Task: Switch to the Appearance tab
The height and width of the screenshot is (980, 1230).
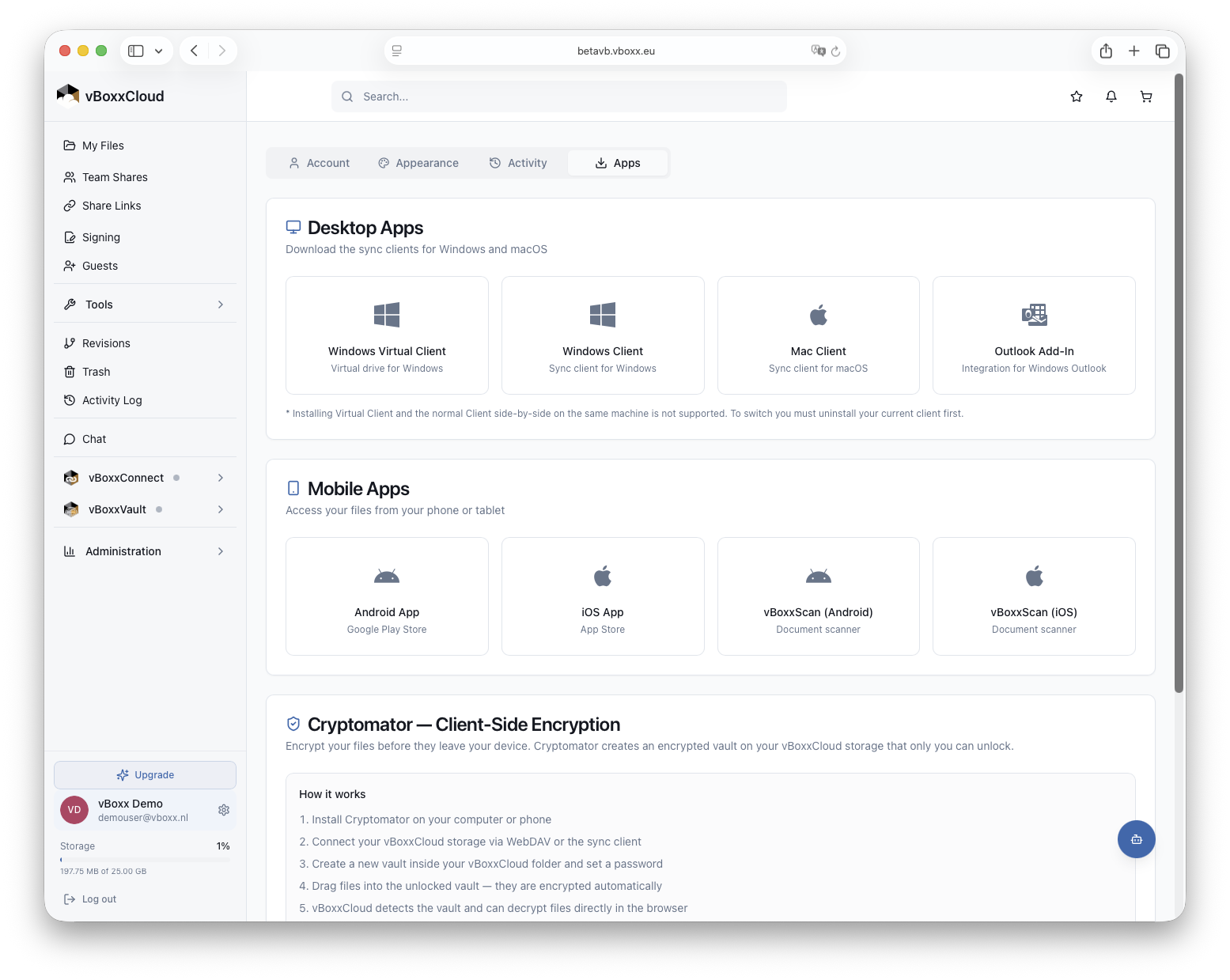Action: 418,163
